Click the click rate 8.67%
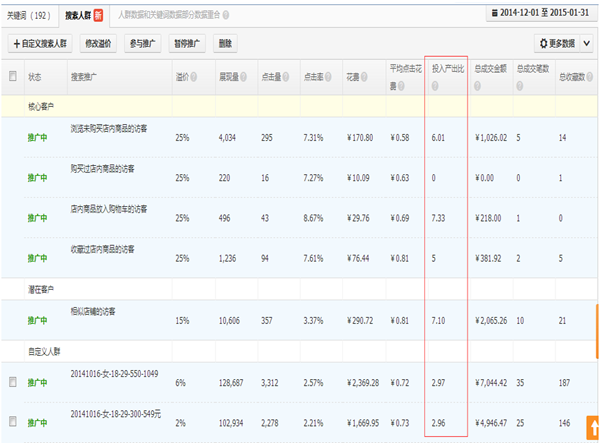 coord(313,218)
